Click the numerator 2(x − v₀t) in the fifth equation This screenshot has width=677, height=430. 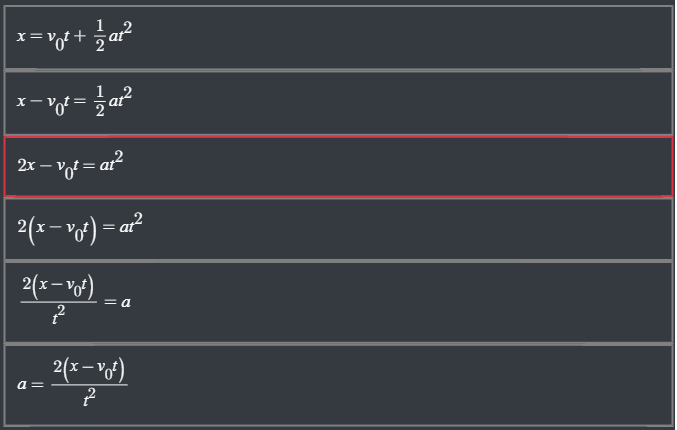point(58,287)
